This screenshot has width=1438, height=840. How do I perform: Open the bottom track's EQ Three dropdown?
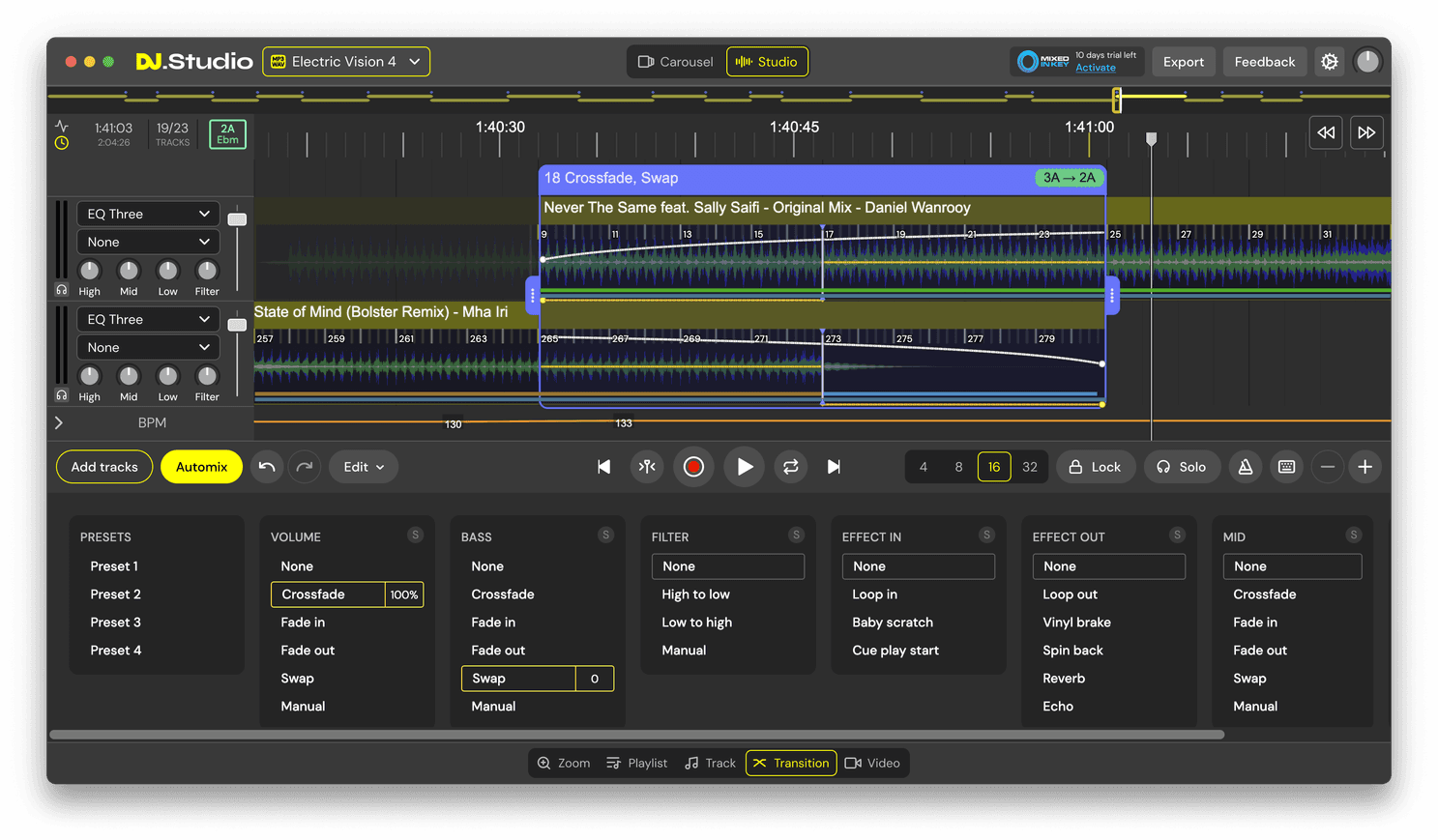pos(148,319)
